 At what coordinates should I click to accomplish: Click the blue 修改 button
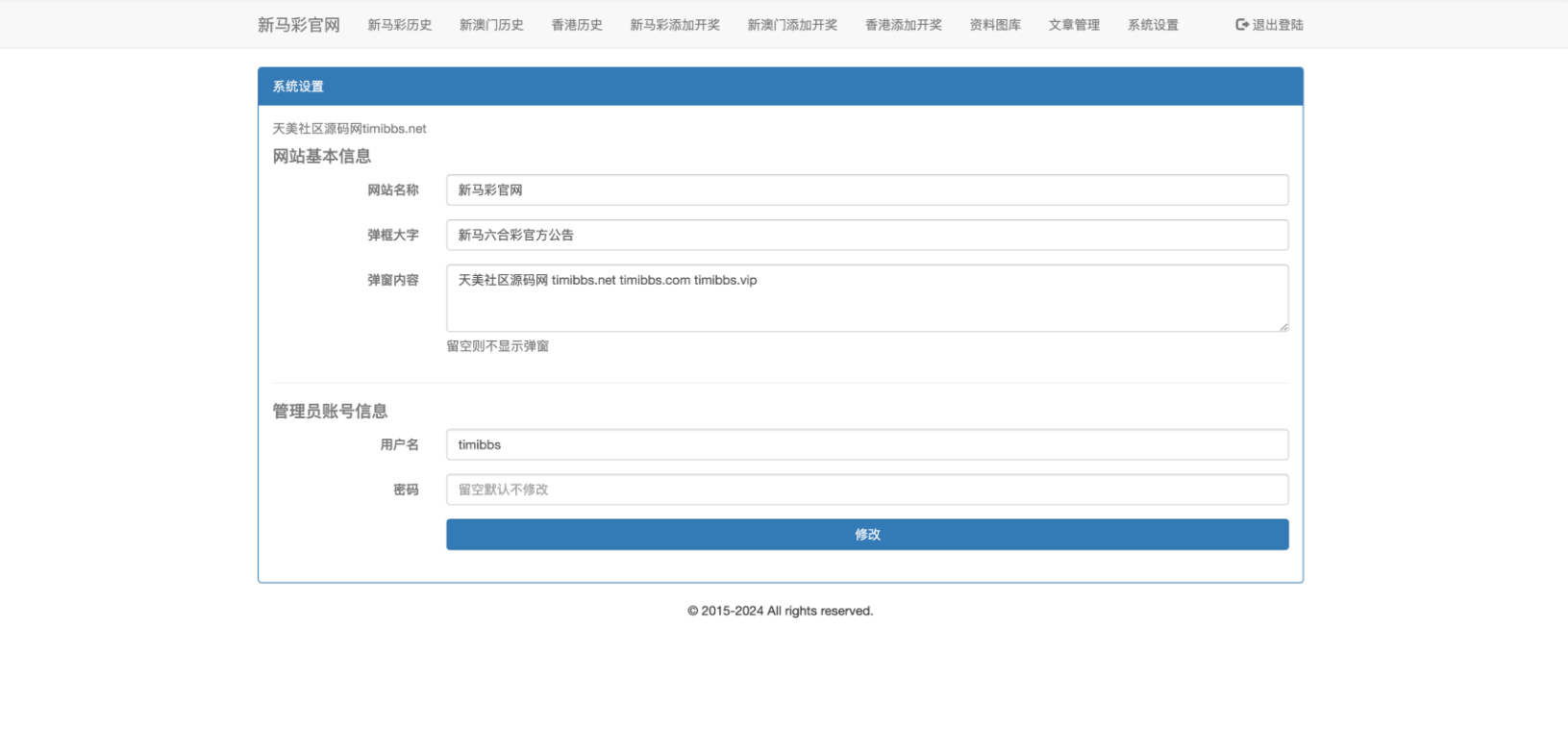867,535
